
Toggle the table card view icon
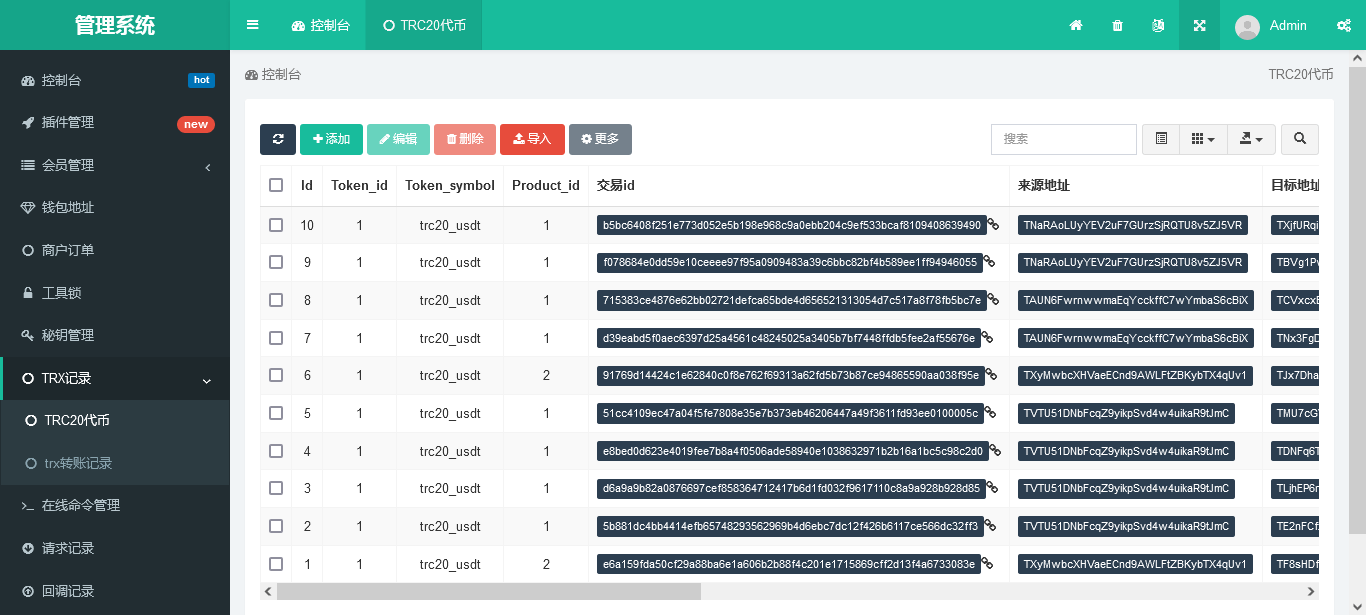[x=1161, y=139]
